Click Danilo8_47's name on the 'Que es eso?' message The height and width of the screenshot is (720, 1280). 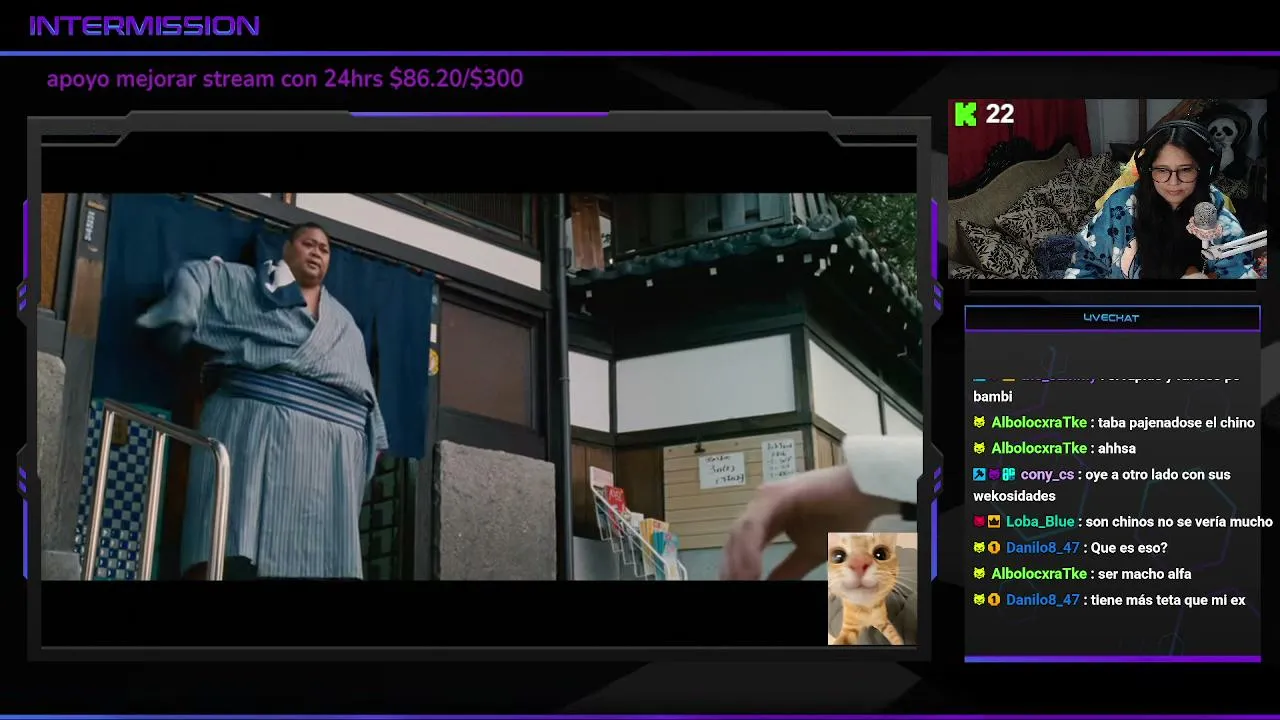[x=1043, y=548]
